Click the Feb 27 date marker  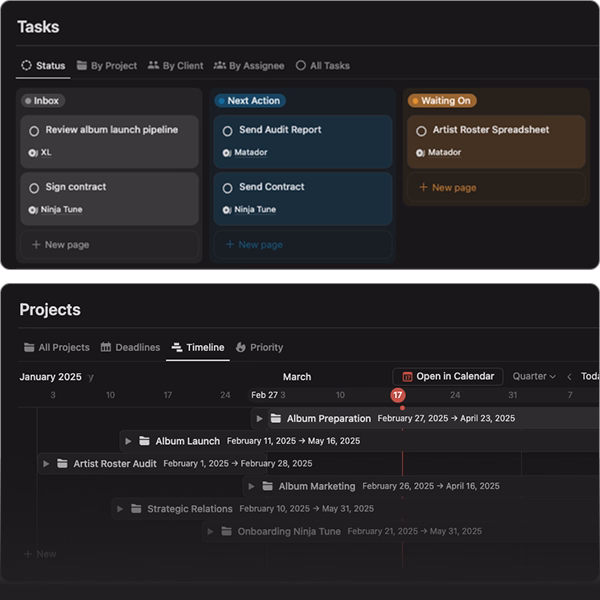pyautogui.click(x=264, y=395)
